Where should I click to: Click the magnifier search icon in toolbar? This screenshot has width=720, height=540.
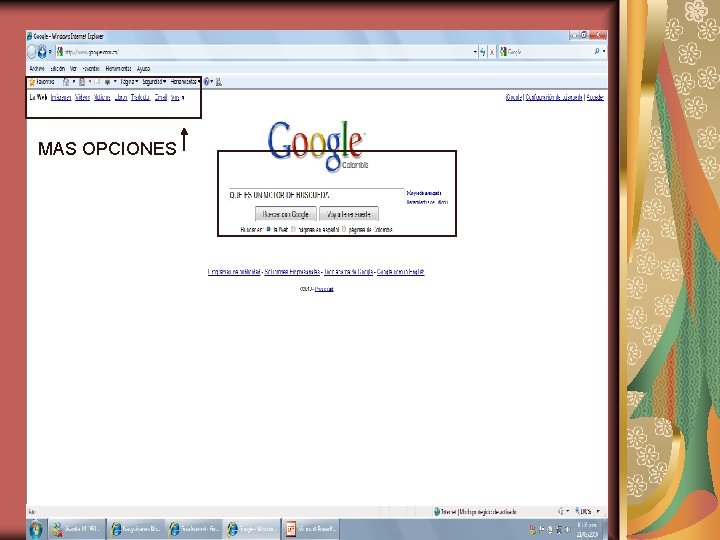tap(596, 51)
